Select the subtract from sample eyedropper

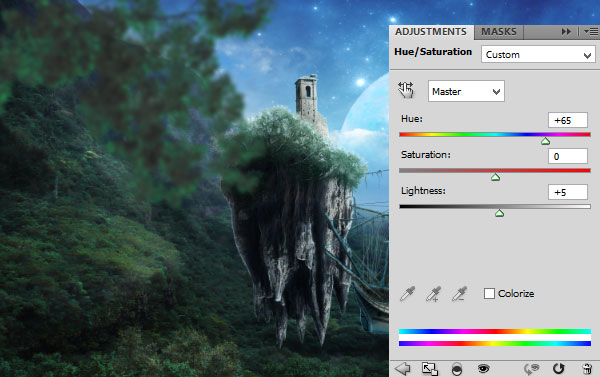tap(459, 294)
